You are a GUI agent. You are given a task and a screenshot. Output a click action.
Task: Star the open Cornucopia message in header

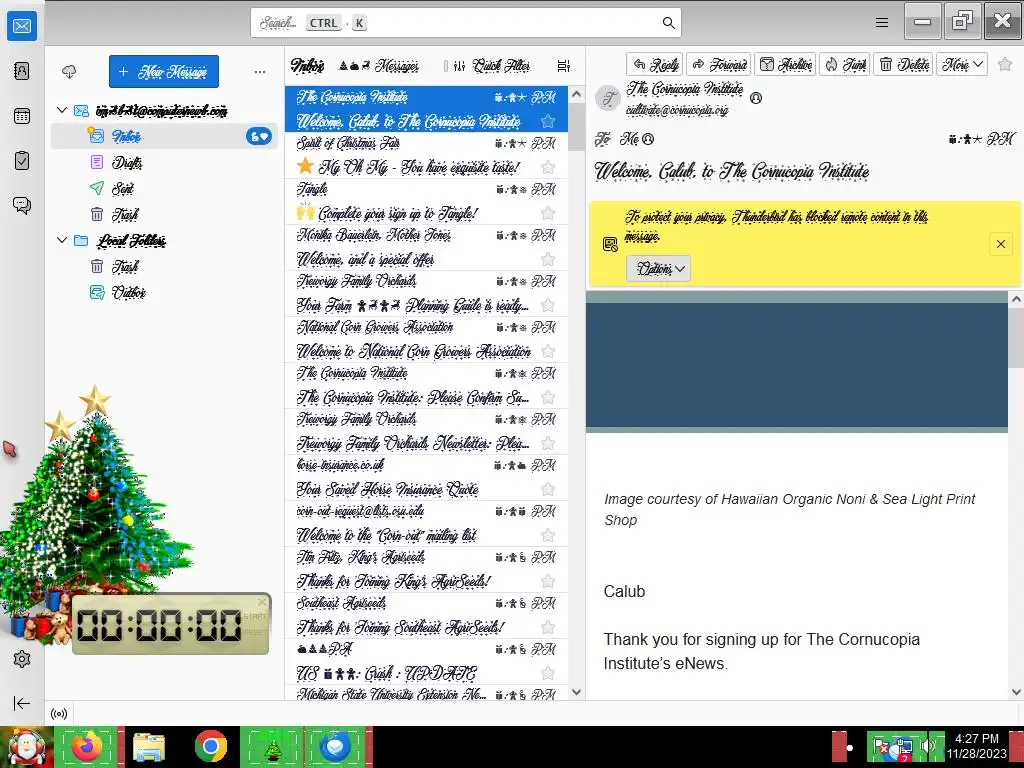point(1005,64)
